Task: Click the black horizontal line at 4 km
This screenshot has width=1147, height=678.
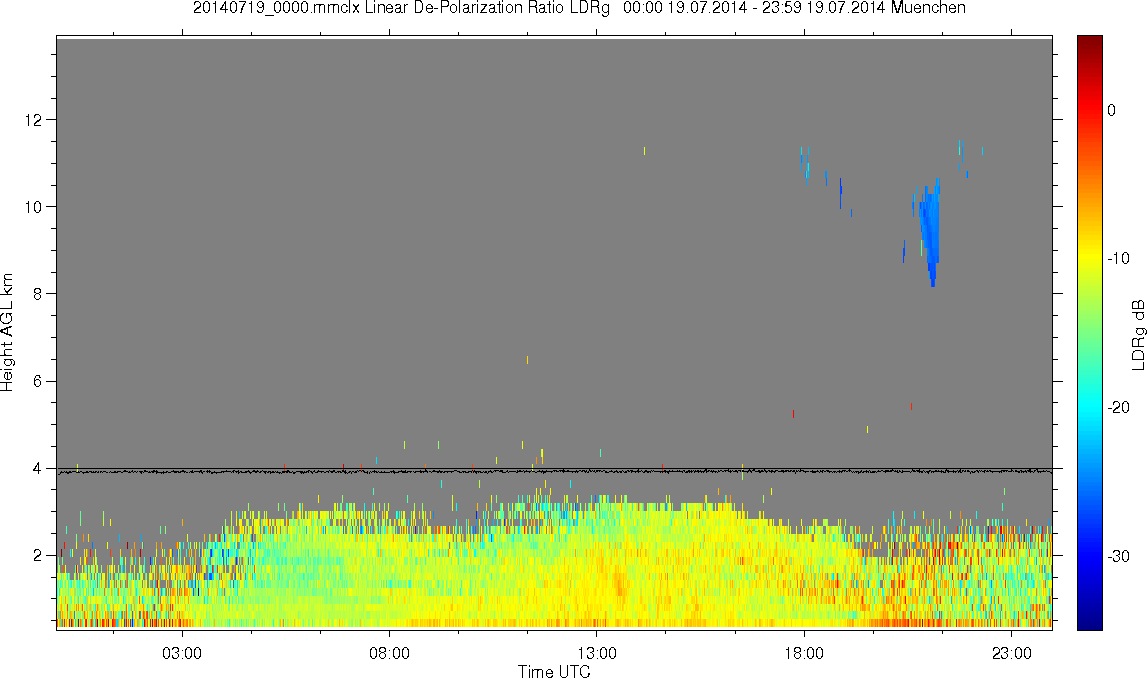Action: coord(554,470)
